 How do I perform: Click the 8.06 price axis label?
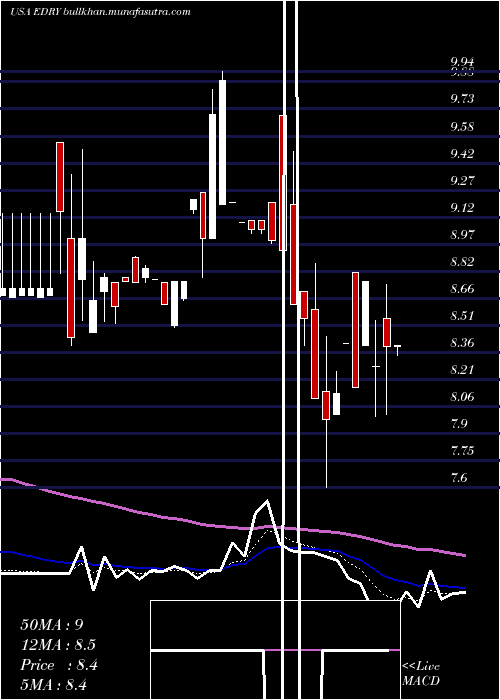click(462, 396)
